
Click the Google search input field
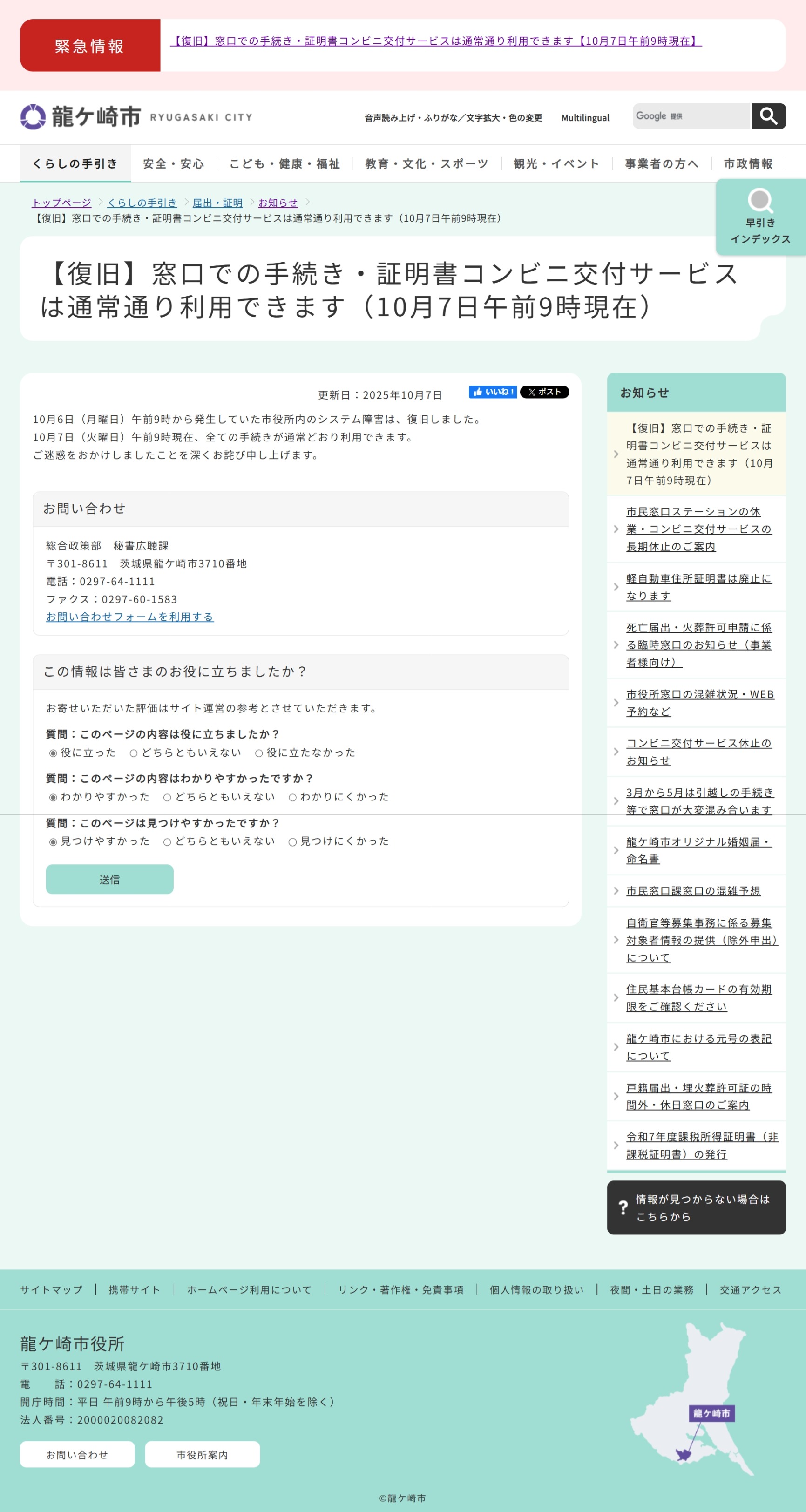click(691, 116)
